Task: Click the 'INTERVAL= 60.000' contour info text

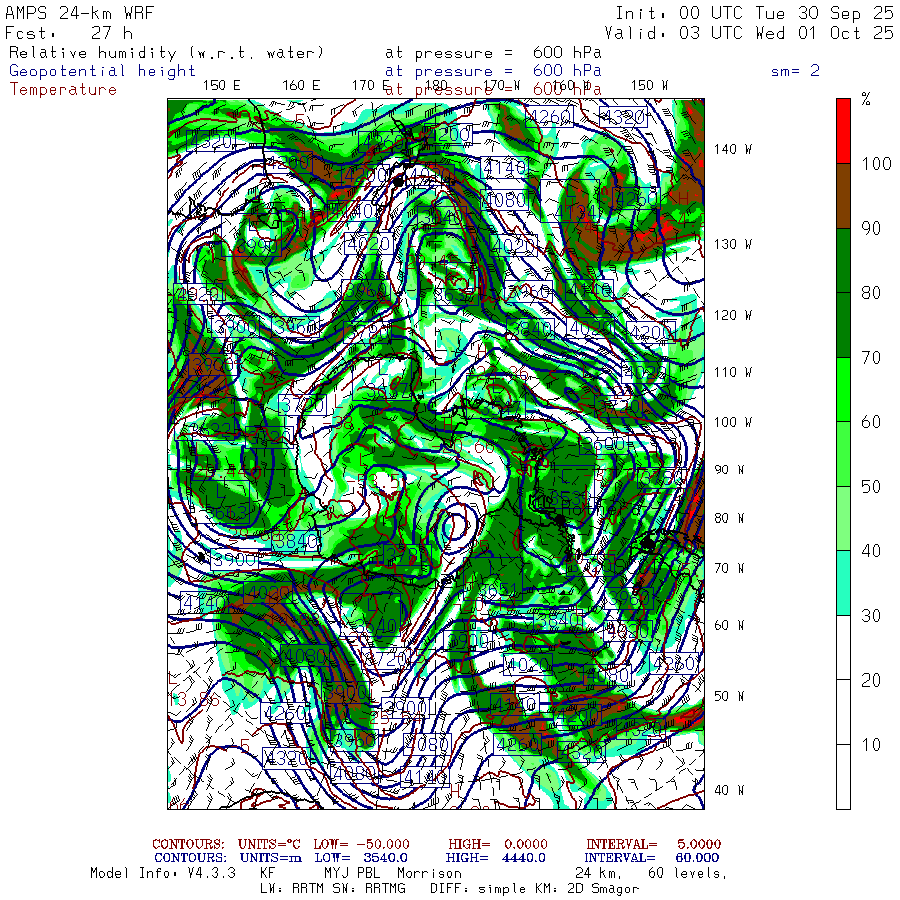Action: 652,858
